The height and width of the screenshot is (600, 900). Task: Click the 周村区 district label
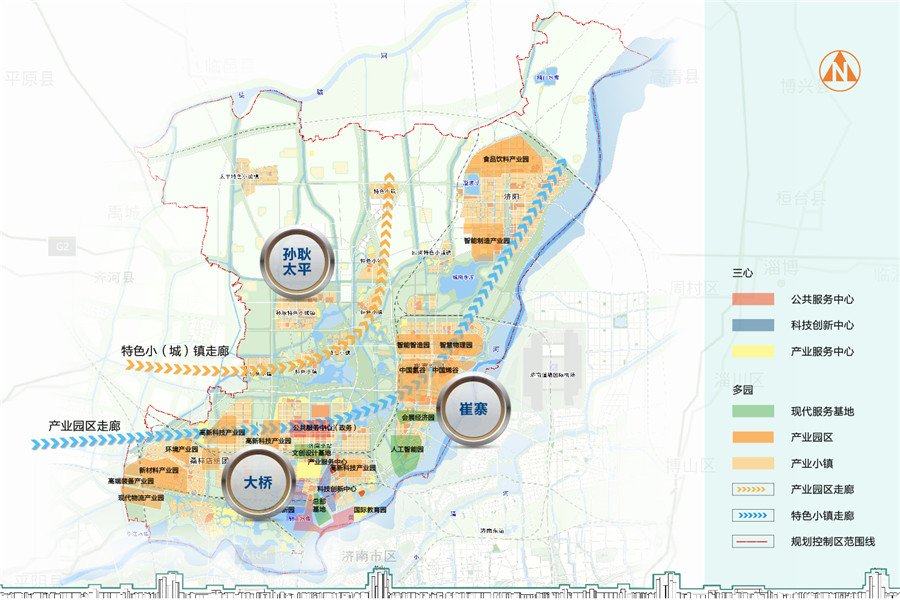(694, 287)
